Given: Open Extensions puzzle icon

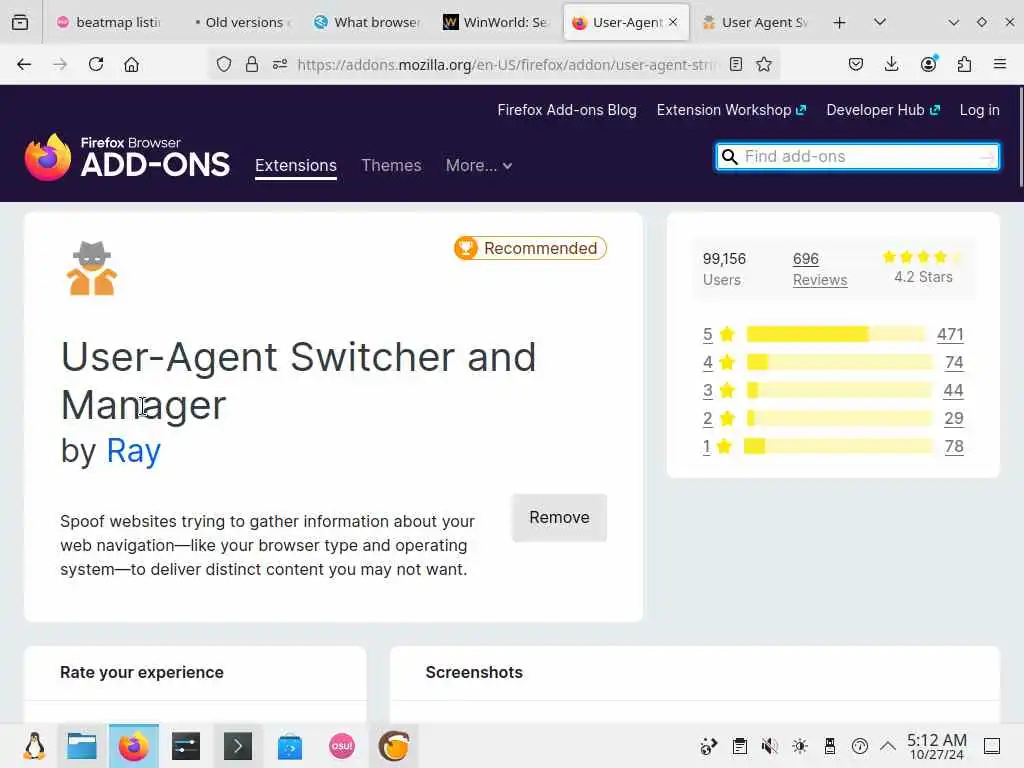Looking at the screenshot, I should [x=964, y=64].
